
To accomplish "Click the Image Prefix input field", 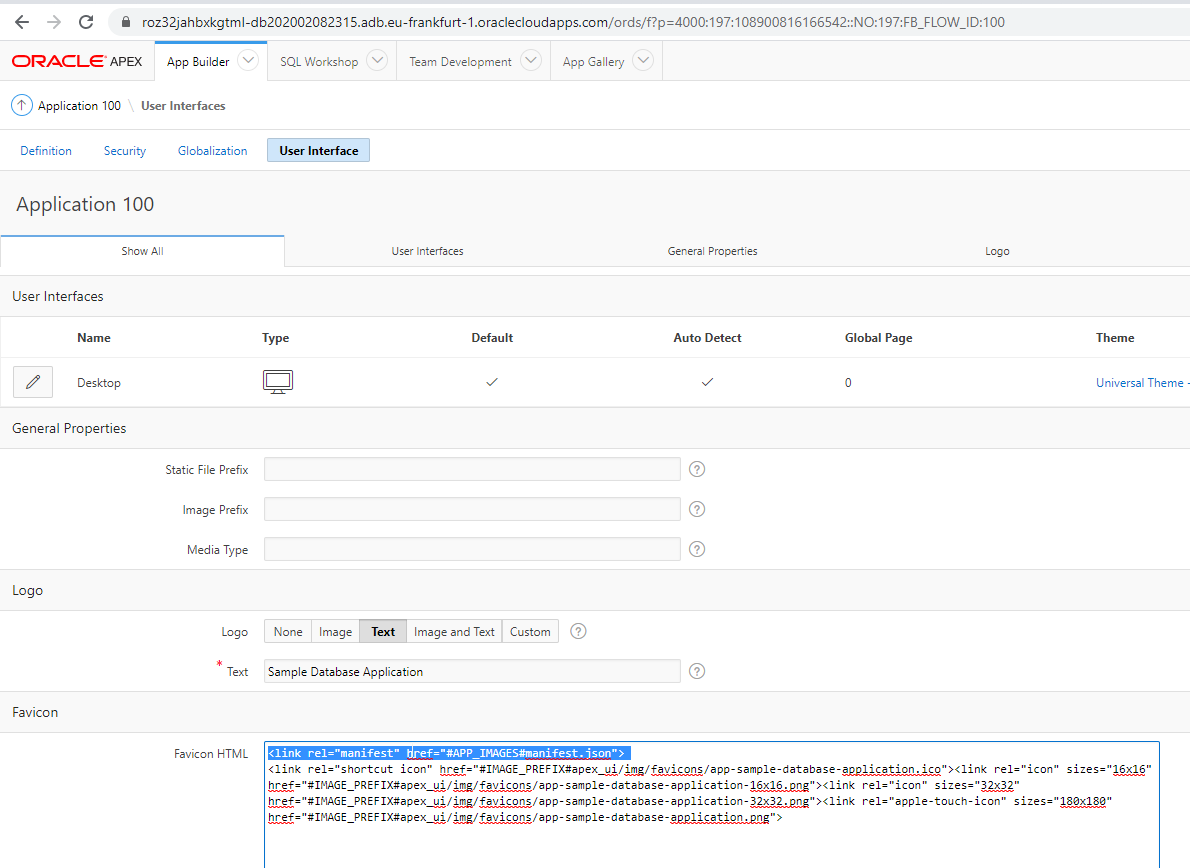I will click(472, 509).
